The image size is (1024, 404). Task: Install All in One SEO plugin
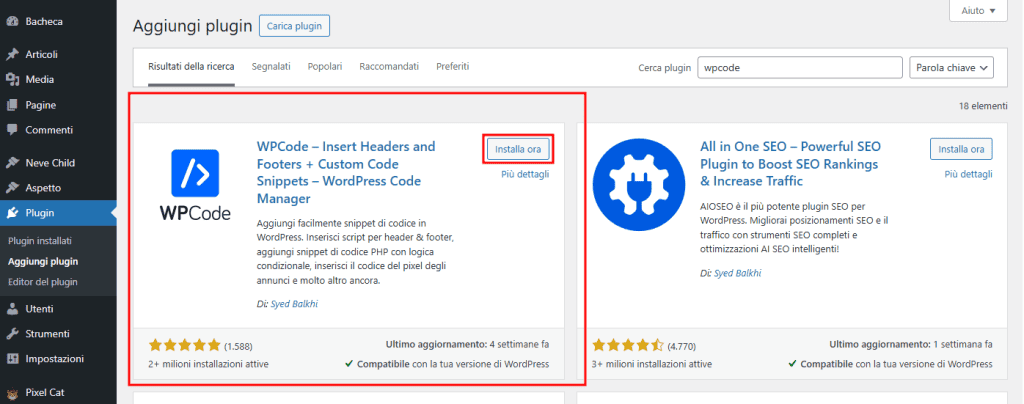pos(961,149)
